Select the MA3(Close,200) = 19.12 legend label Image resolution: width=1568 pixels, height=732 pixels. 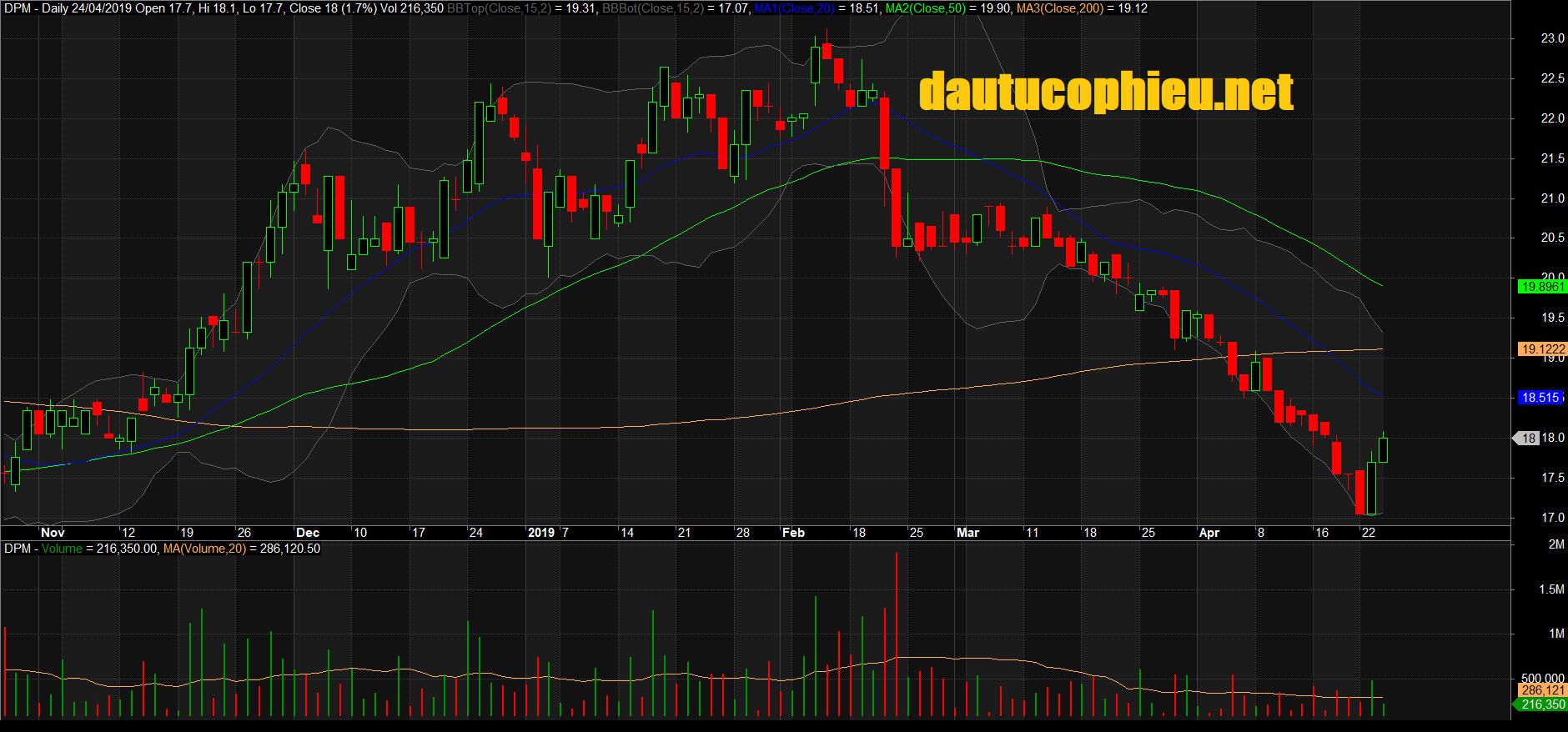[1082, 8]
